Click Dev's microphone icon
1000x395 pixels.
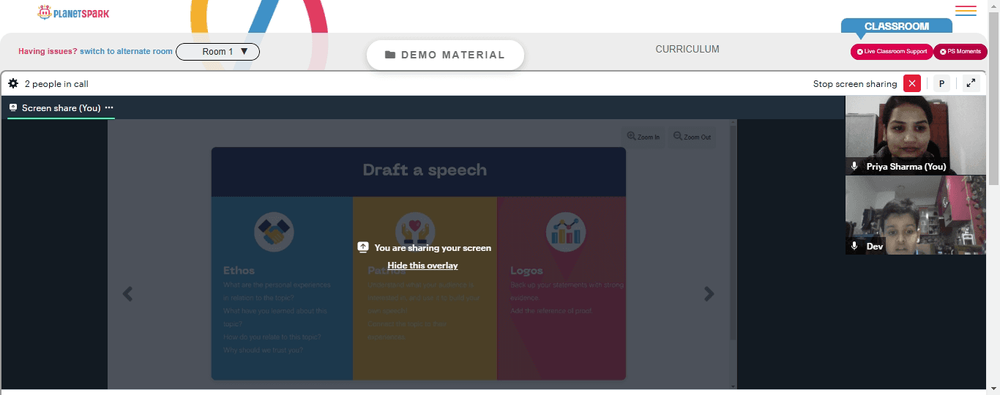pos(855,246)
